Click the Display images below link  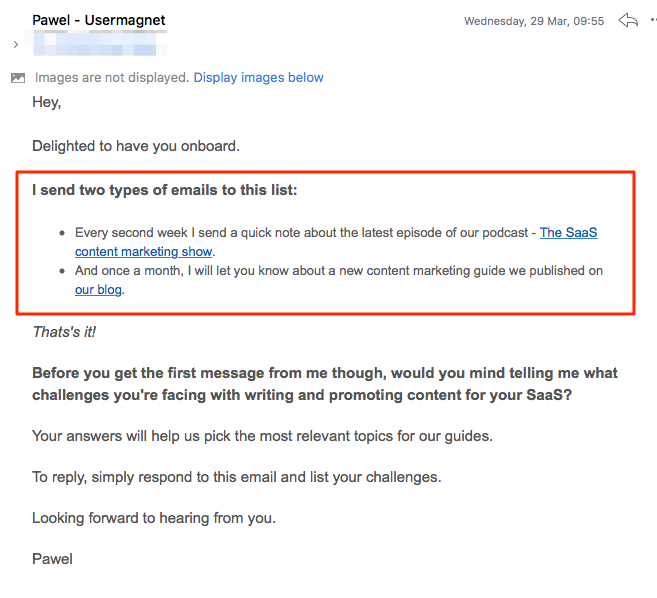[x=259, y=78]
